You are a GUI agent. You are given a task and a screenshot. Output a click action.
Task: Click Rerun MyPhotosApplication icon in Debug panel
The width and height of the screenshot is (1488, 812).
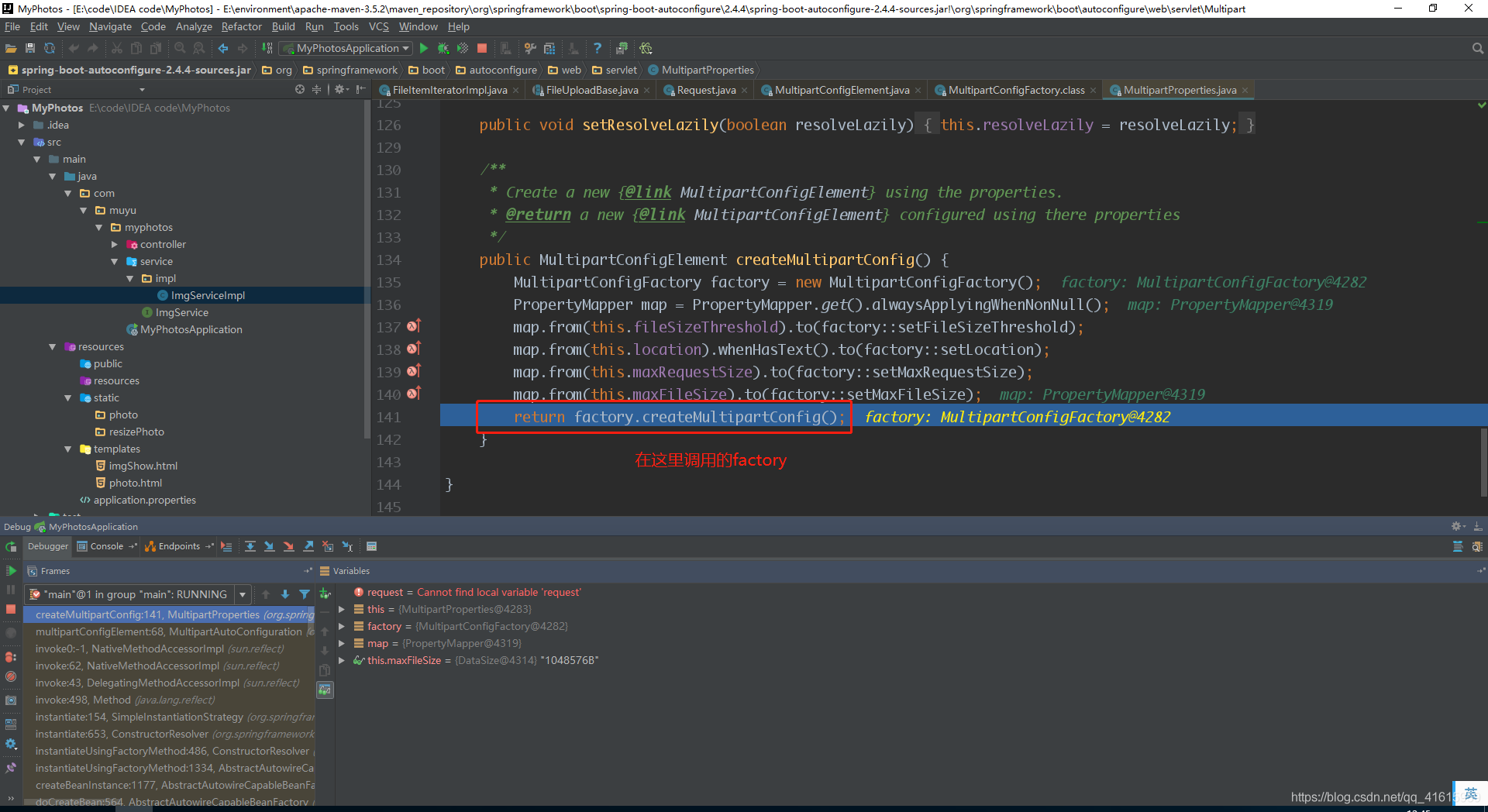click(11, 547)
